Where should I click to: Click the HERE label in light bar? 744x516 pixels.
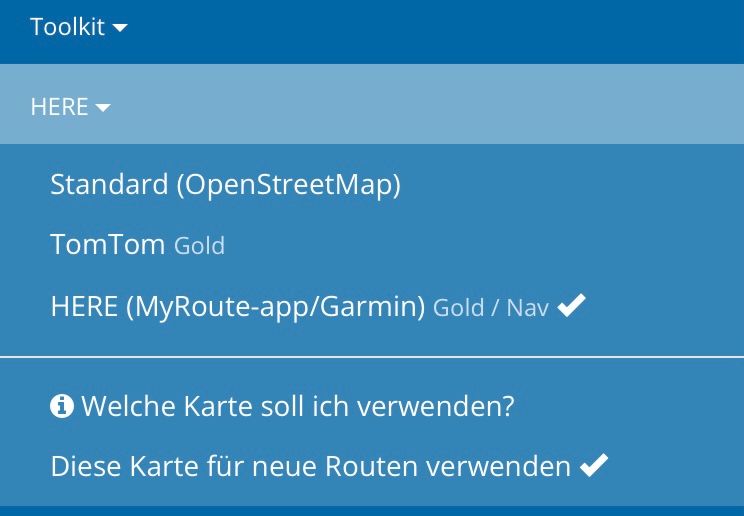coord(59,106)
